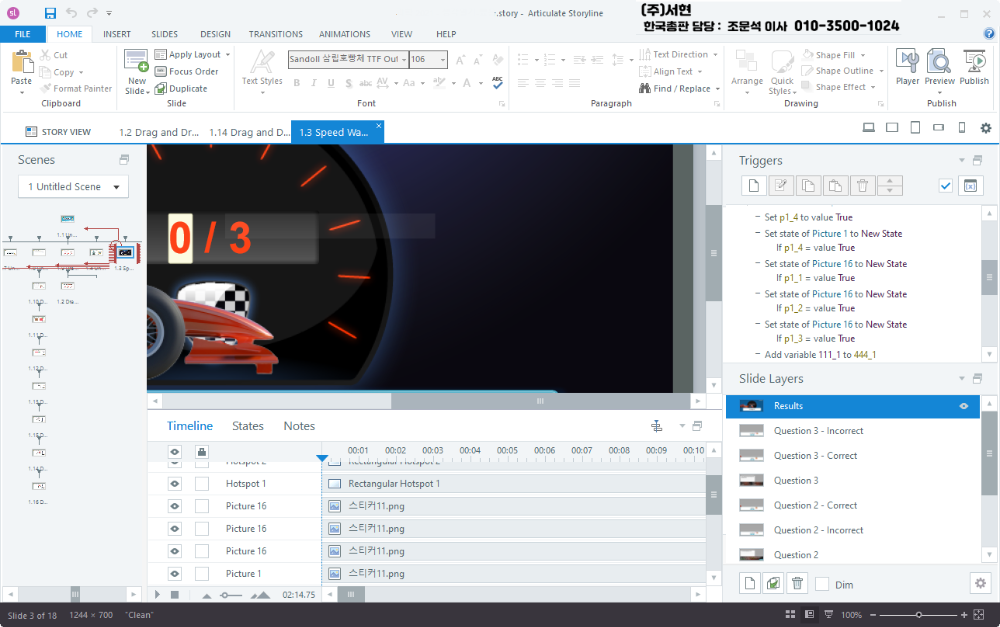1000x627 pixels.
Task: Enable the Dim checkbox
Action: point(822,584)
